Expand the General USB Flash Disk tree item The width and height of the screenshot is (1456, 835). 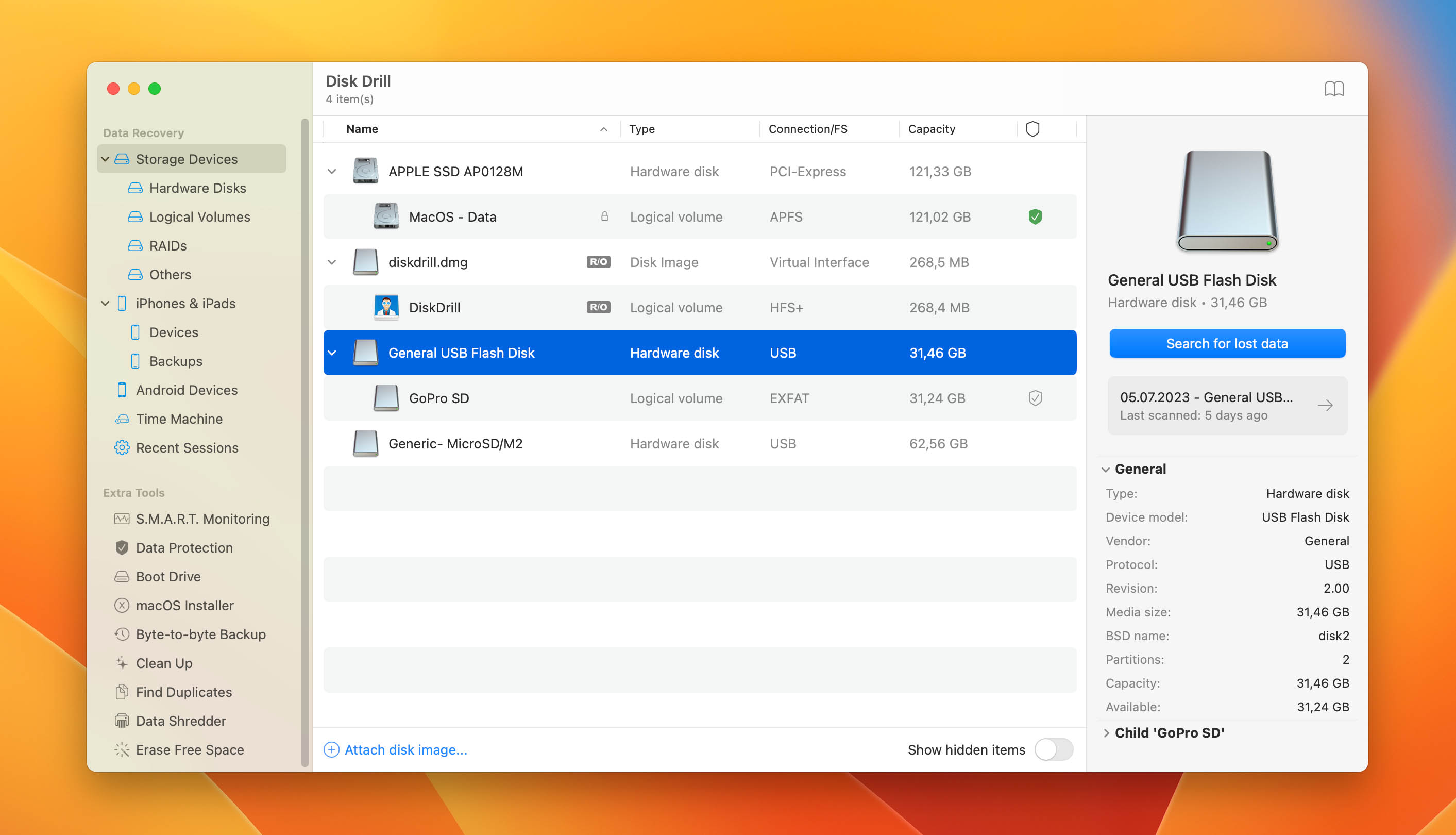[x=332, y=352]
